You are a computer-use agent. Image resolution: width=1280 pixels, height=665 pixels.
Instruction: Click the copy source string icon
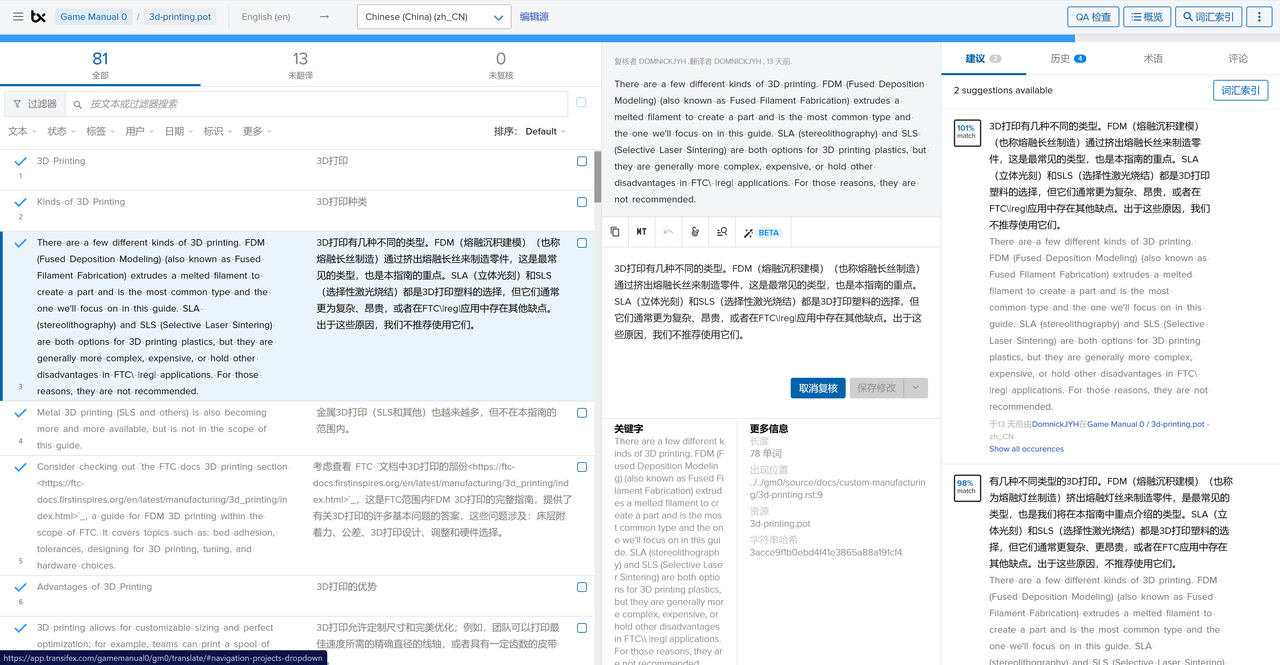click(614, 231)
